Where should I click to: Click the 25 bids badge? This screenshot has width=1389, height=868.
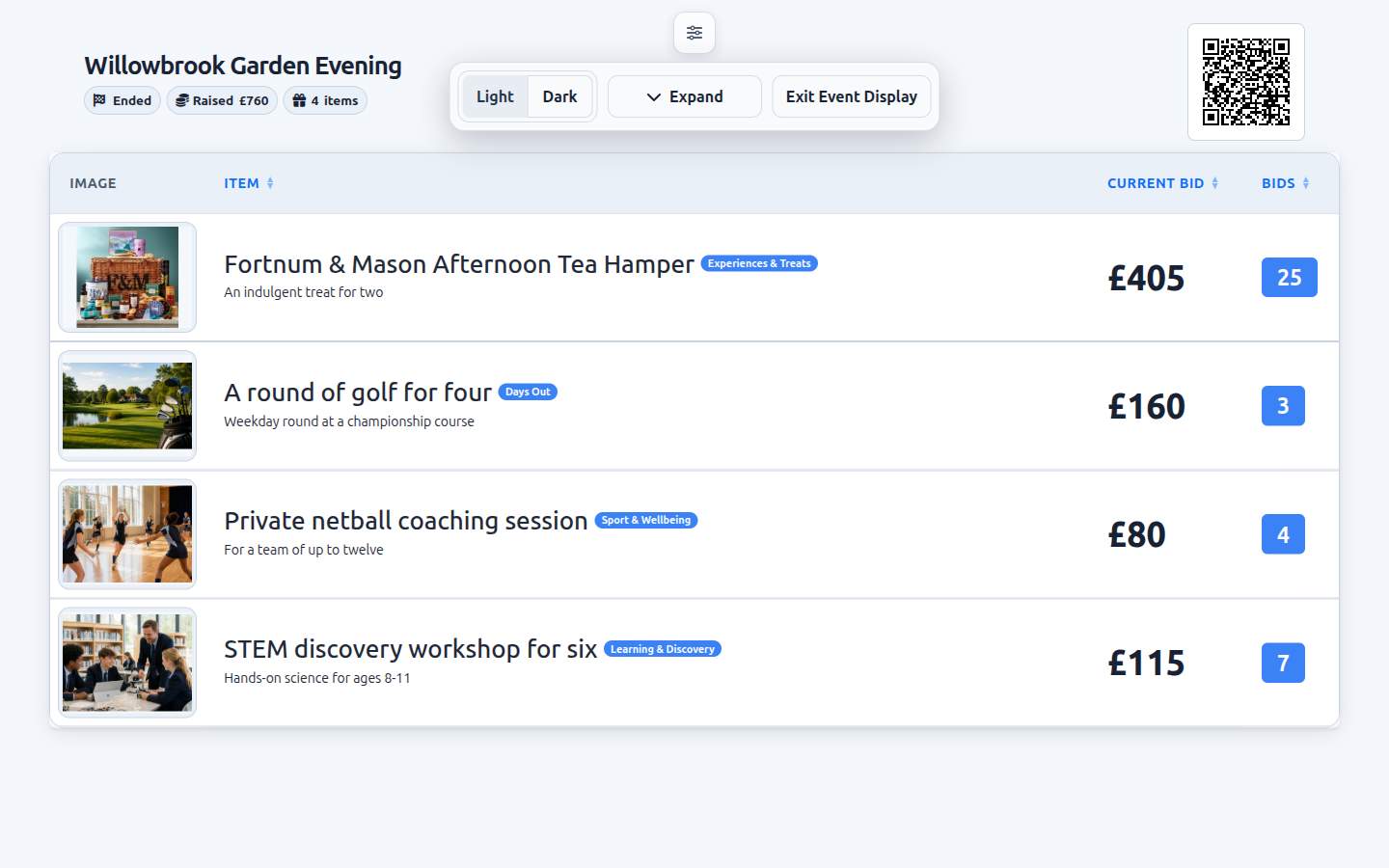coord(1290,278)
